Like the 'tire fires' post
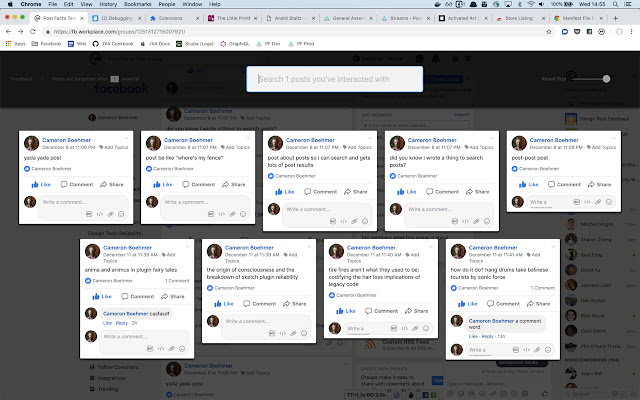The height and width of the screenshot is (400, 640). pos(346,311)
